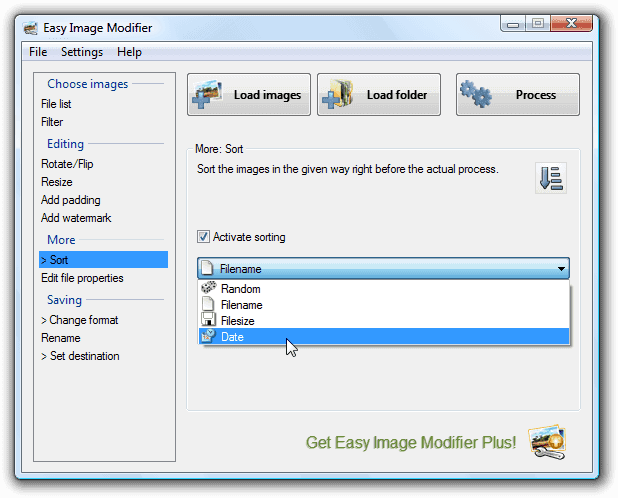Image resolution: width=618 pixels, height=498 pixels.
Task: Uncheck the Activate sorting checkbox
Action: (x=203, y=237)
